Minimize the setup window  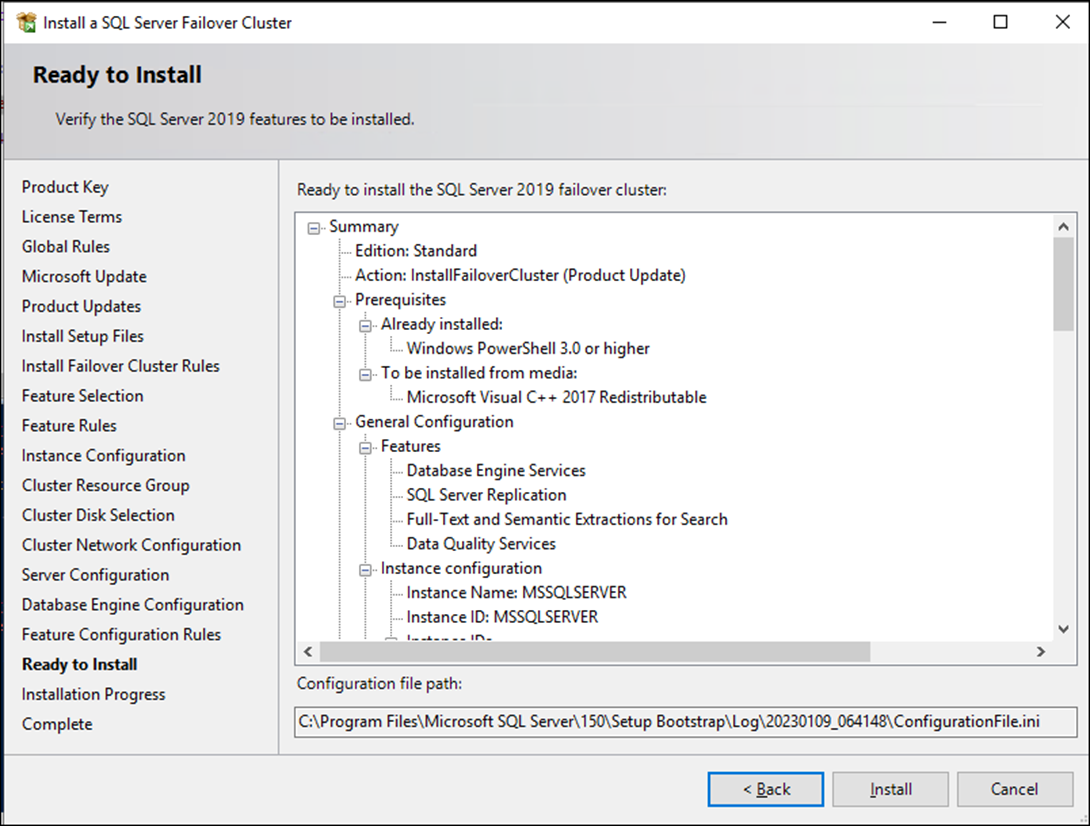(940, 22)
